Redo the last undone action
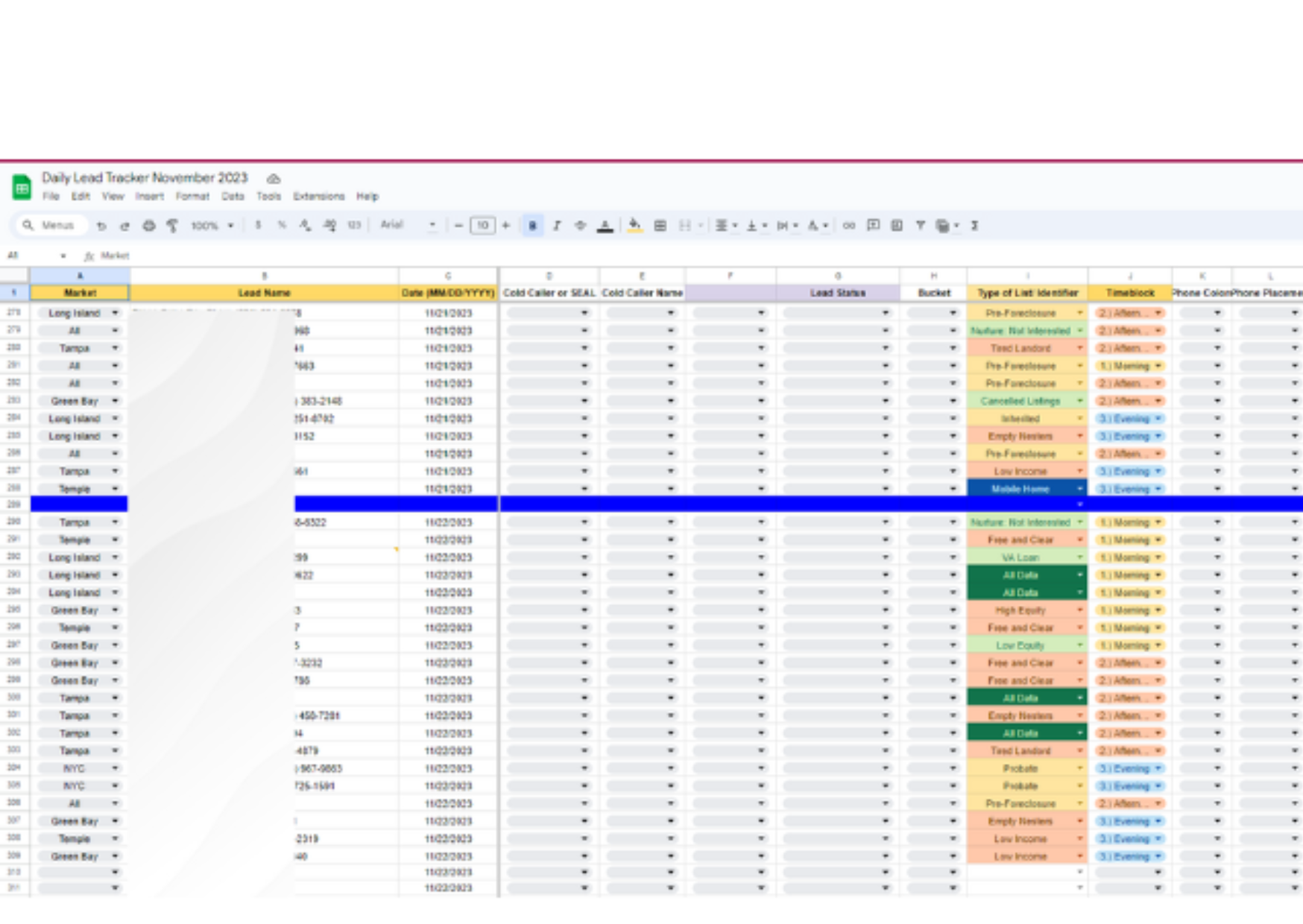Viewport: 1303px width, 924px height. (124, 226)
